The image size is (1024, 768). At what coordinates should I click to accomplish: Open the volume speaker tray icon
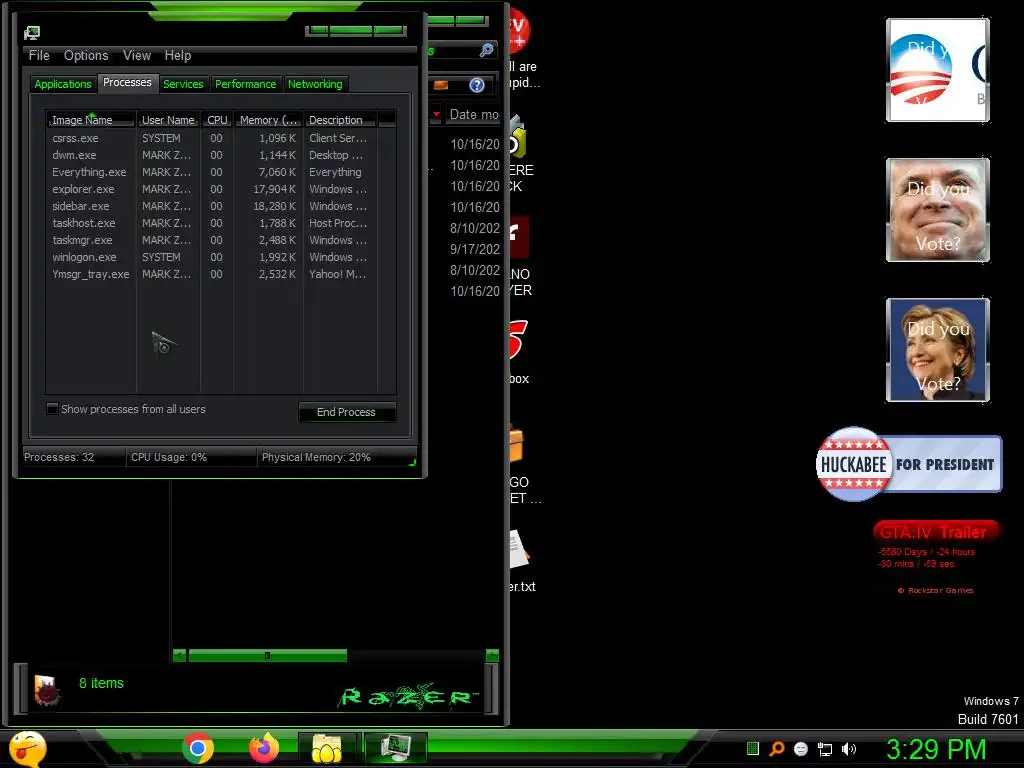(849, 749)
